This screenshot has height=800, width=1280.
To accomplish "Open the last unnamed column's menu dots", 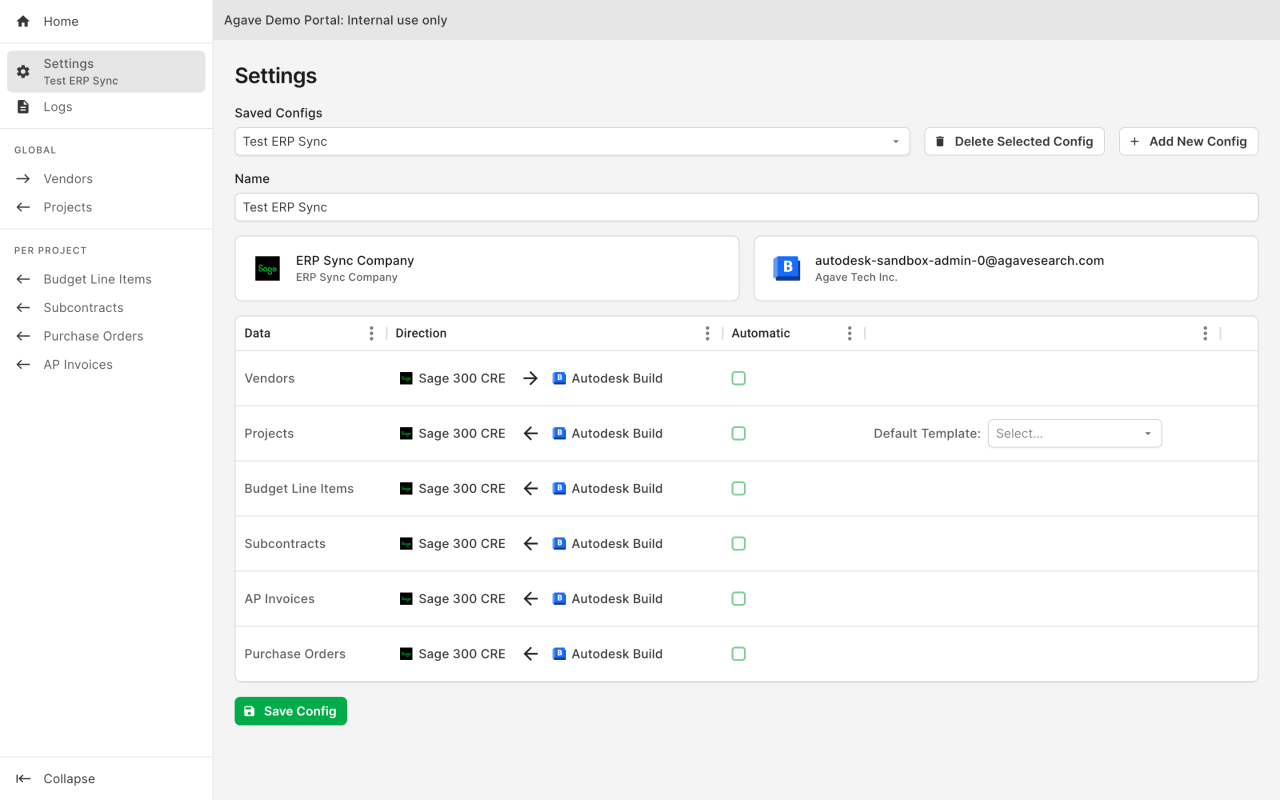I will coord(1206,333).
